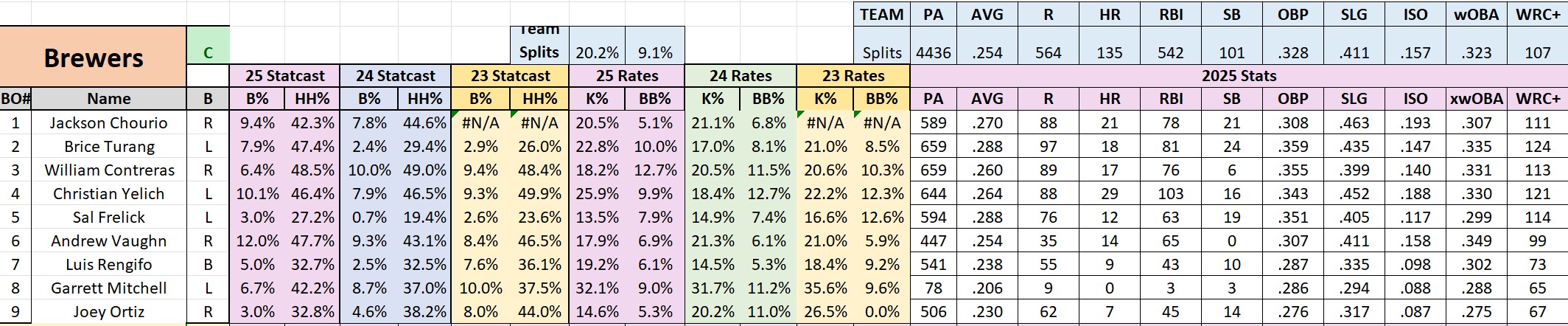Click the Team Splits 20.2% cell
1568x326 pixels.
[x=597, y=52]
